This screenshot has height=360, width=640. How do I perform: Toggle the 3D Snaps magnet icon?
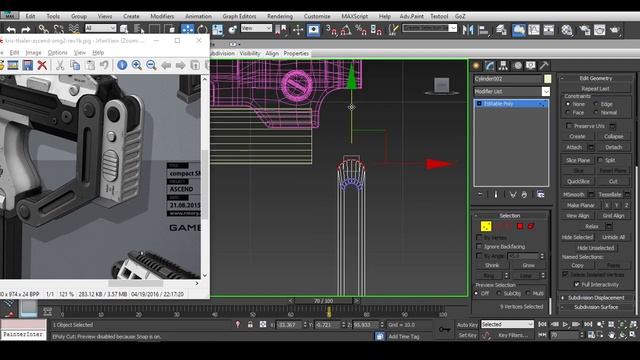click(x=331, y=29)
